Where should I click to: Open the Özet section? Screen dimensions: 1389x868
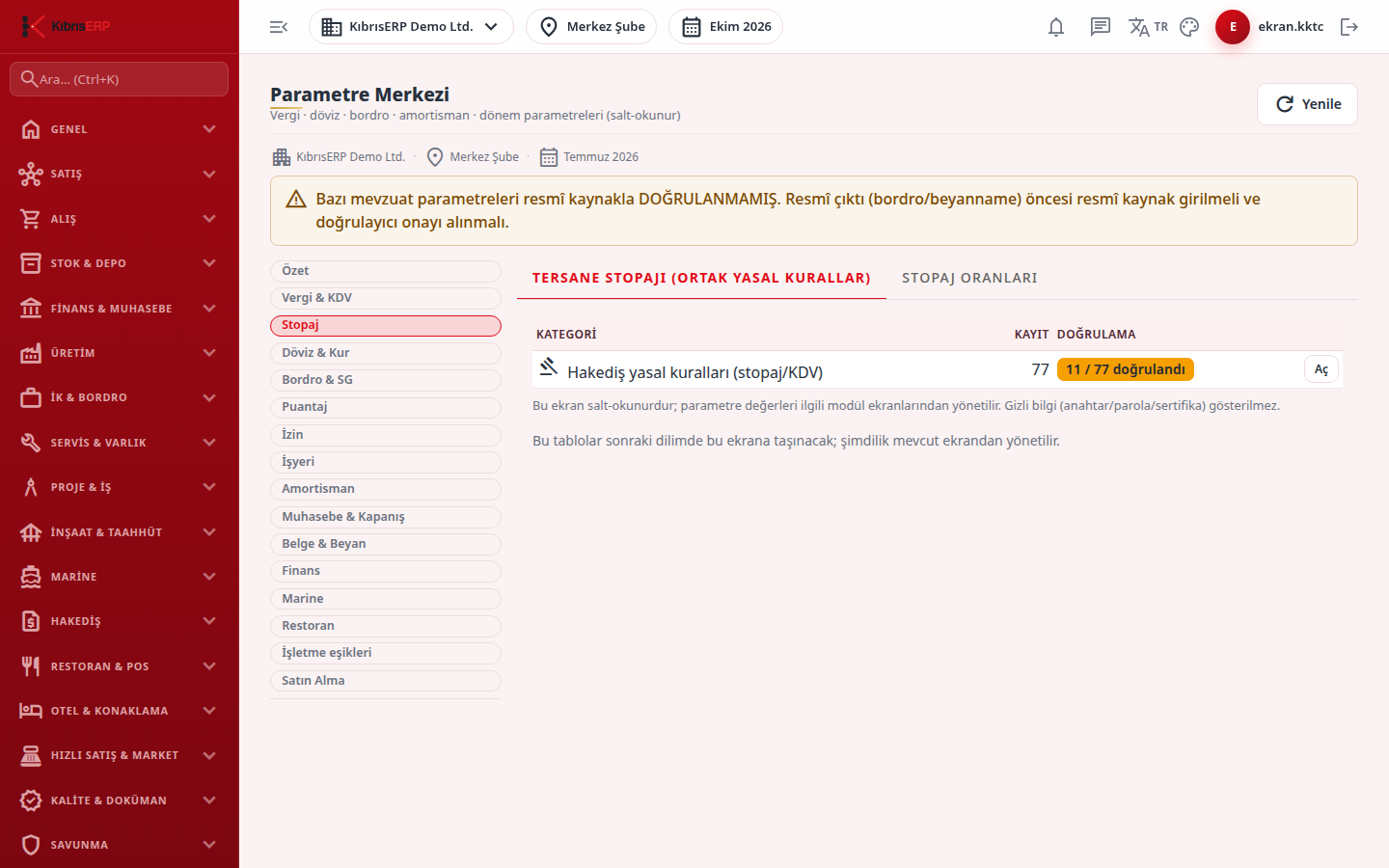[x=386, y=271]
